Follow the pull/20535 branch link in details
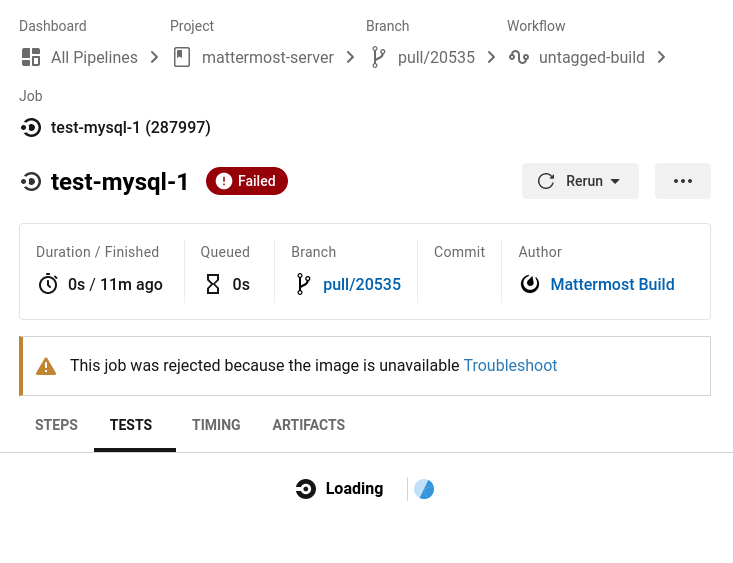The width and height of the screenshot is (733, 563). click(362, 284)
